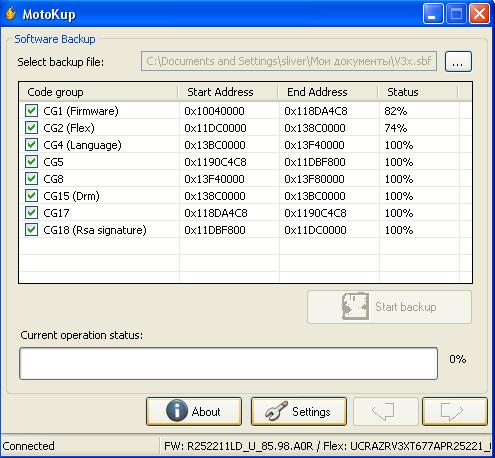495x458 pixels.
Task: Select the CG18 (Rsa signature) row label
Action: coord(95,230)
